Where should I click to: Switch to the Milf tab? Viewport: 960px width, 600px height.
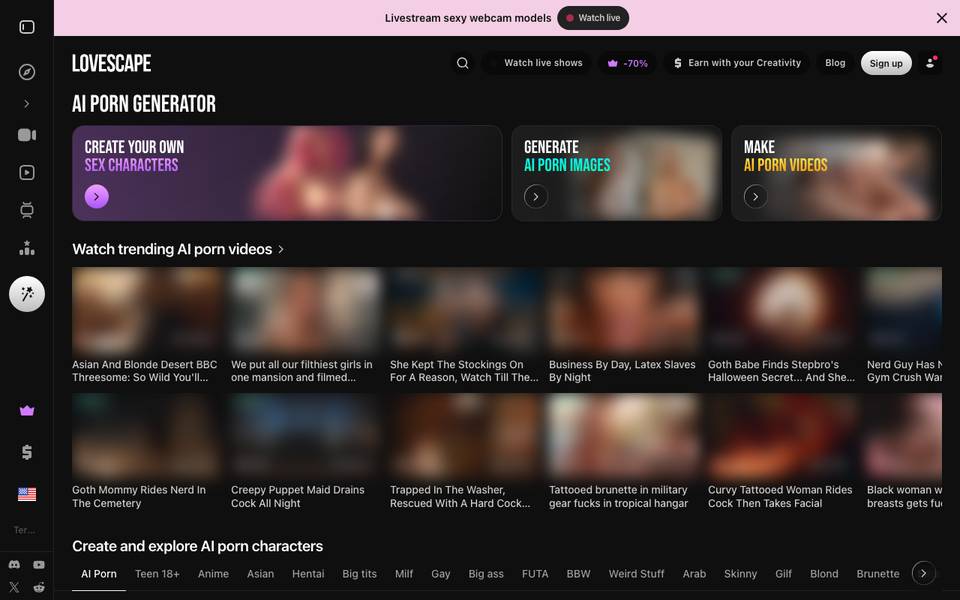click(x=404, y=574)
